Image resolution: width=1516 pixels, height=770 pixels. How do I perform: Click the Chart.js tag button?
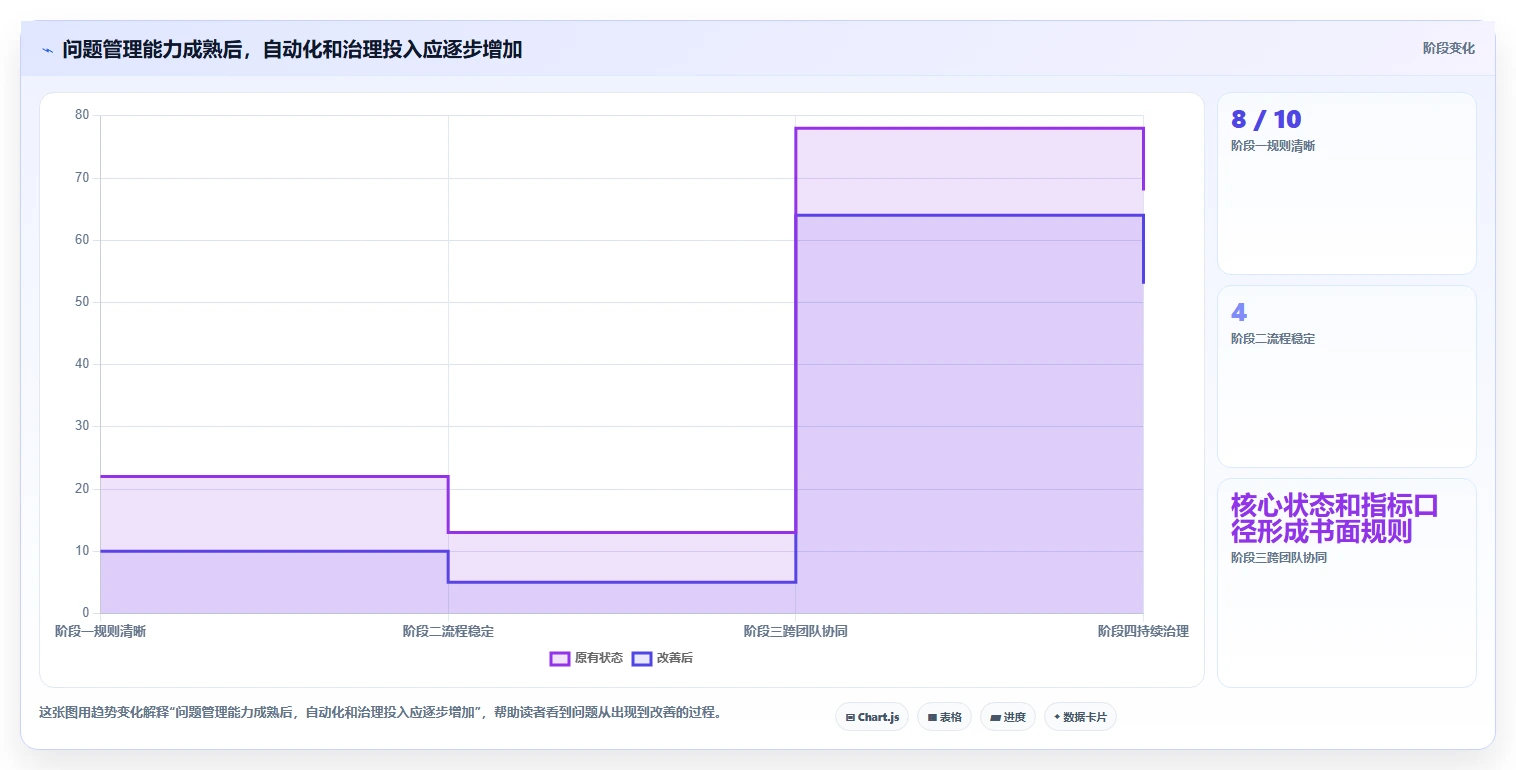(x=872, y=717)
